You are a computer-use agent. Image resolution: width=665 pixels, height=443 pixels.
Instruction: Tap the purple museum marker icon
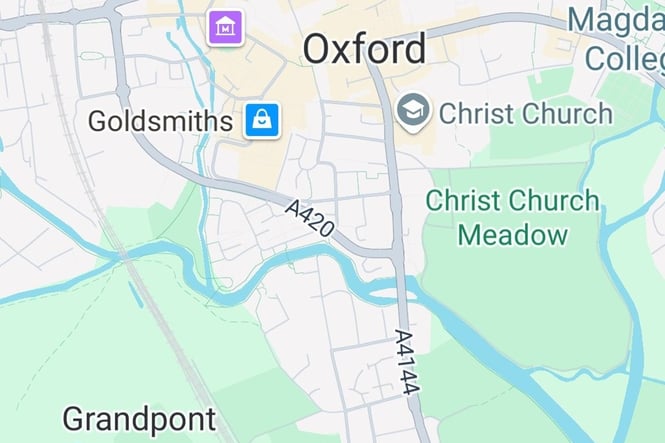[x=225, y=28]
